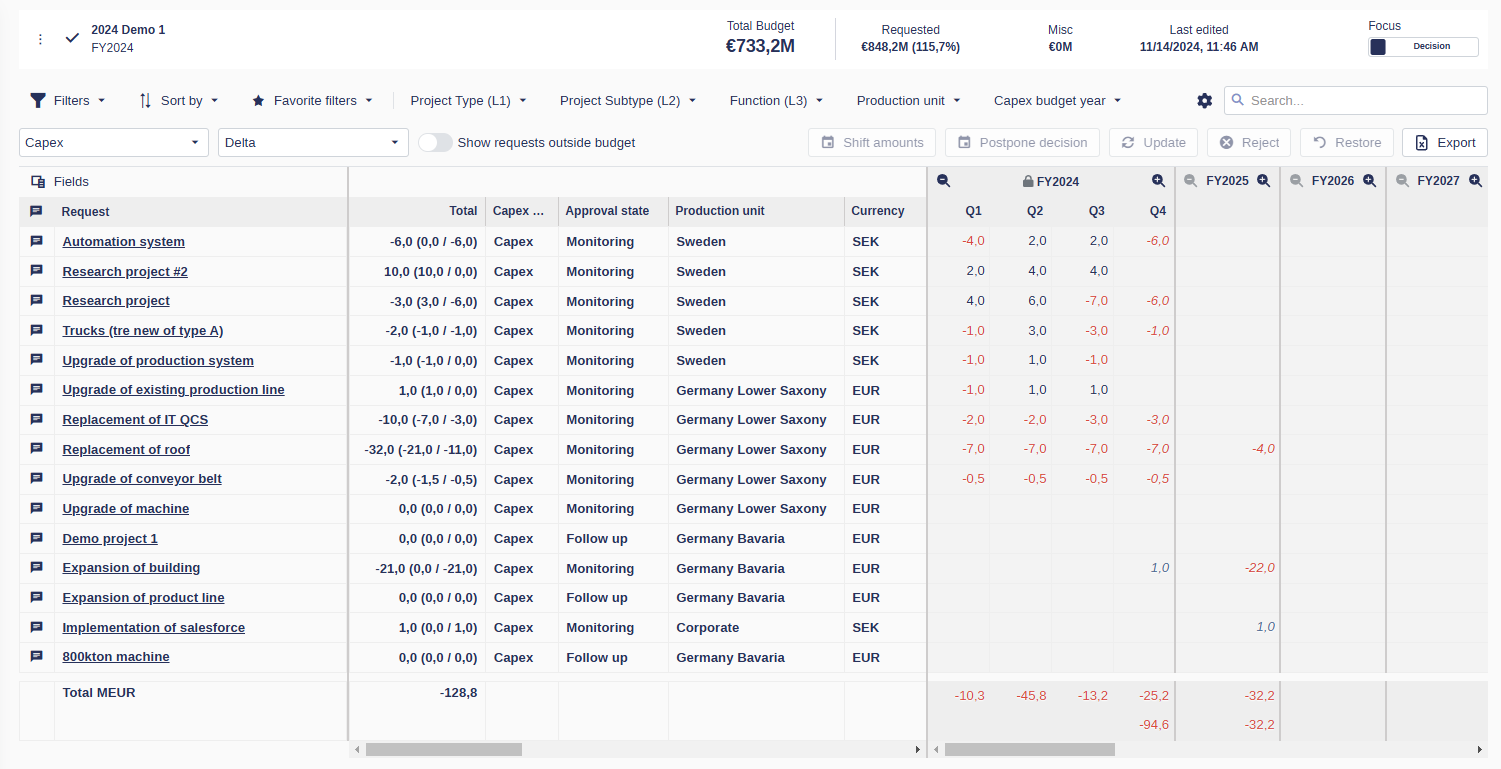Open the three-dot menu beside 2024 Demo 1
The height and width of the screenshot is (769, 1501).
[x=40, y=39]
